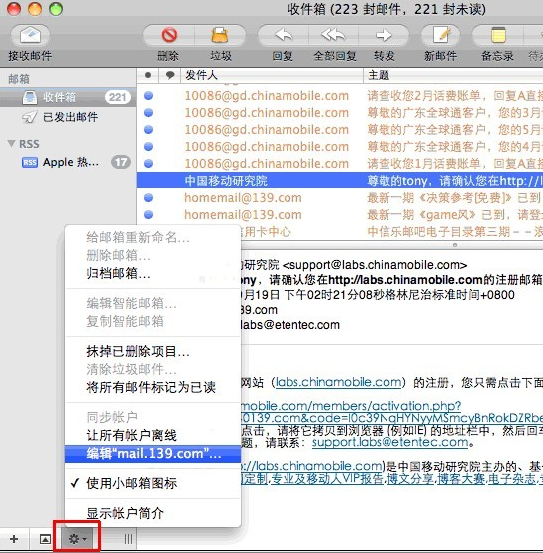The height and width of the screenshot is (553, 543).
Task: Click the Reply (回复) arrow icon
Action: tap(283, 35)
